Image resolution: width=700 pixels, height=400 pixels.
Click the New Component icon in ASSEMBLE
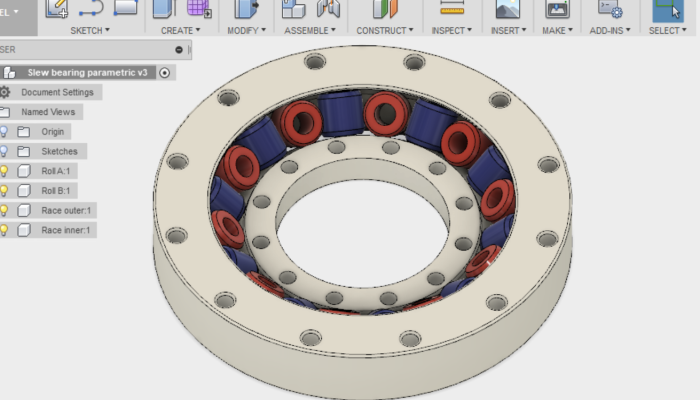(294, 8)
